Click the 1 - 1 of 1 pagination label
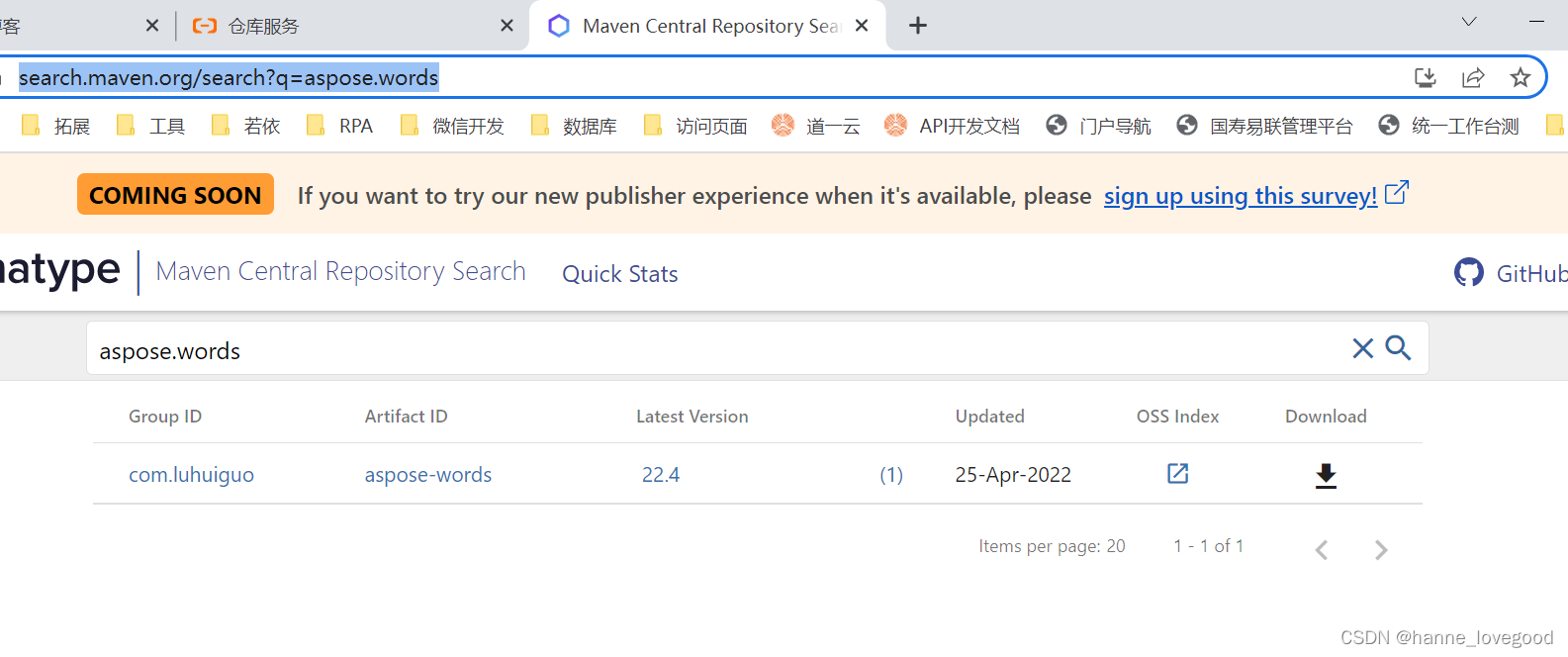Screen dimensions: 1568x657 tap(1208, 546)
